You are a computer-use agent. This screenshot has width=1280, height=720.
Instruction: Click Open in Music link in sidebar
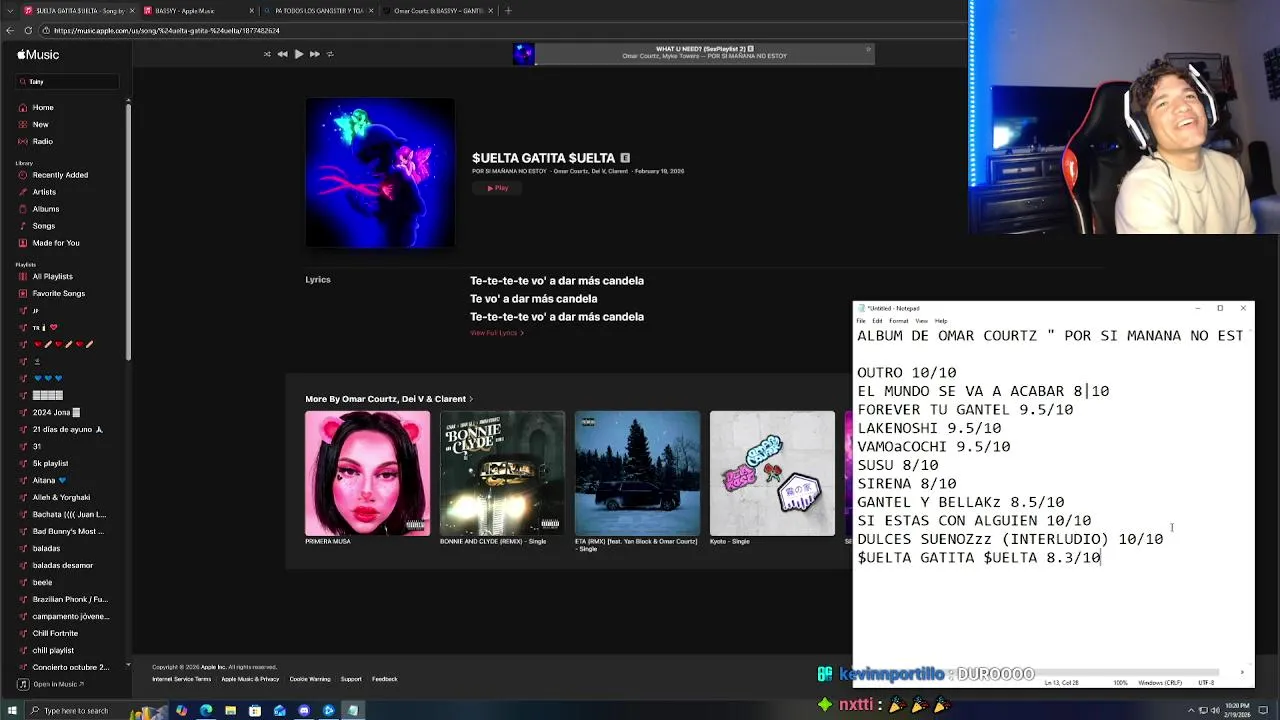[58, 684]
